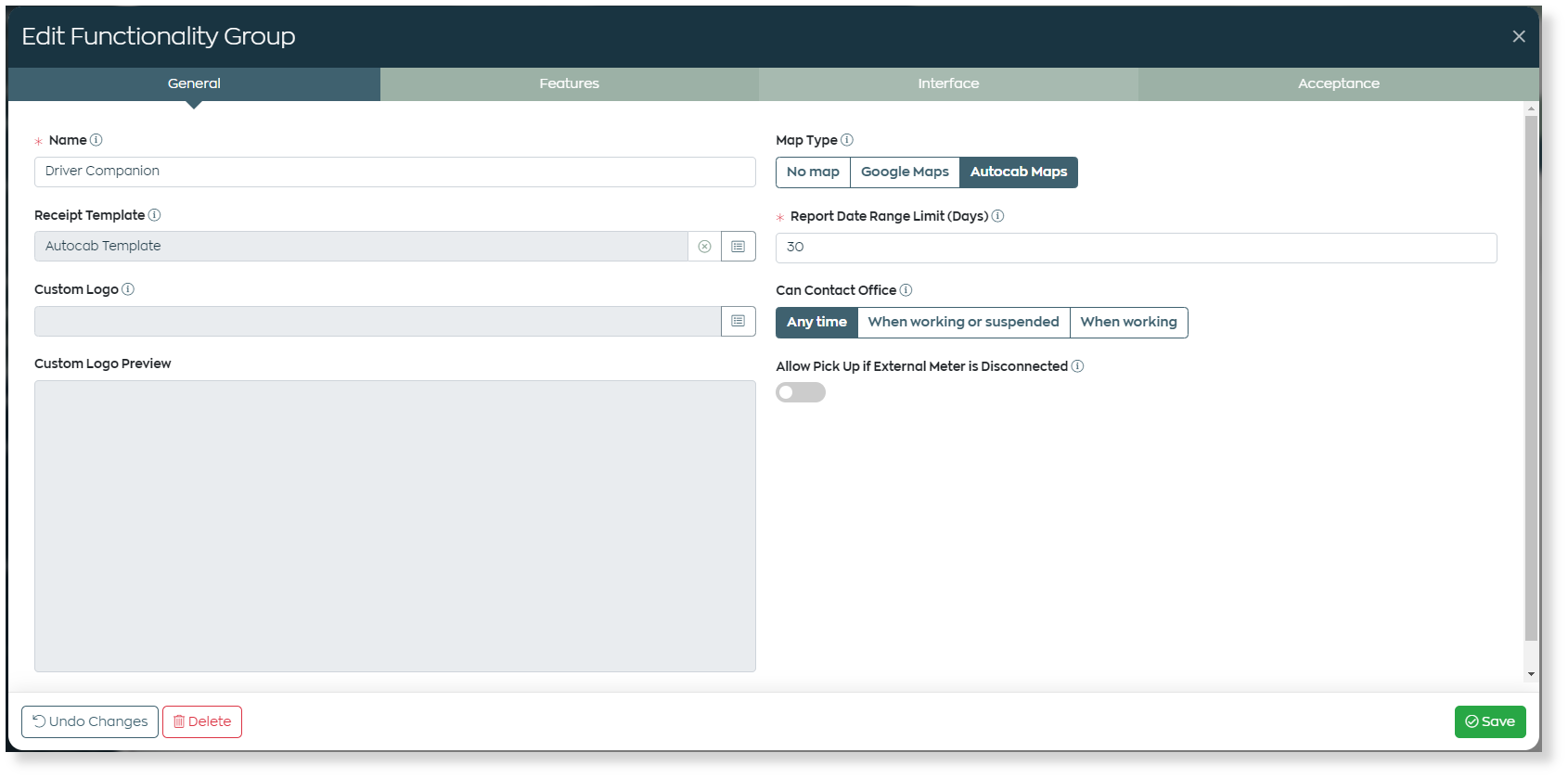Screen dimensions: 1568x778
Task: Click the Receipt Template info icon
Action: (154, 215)
